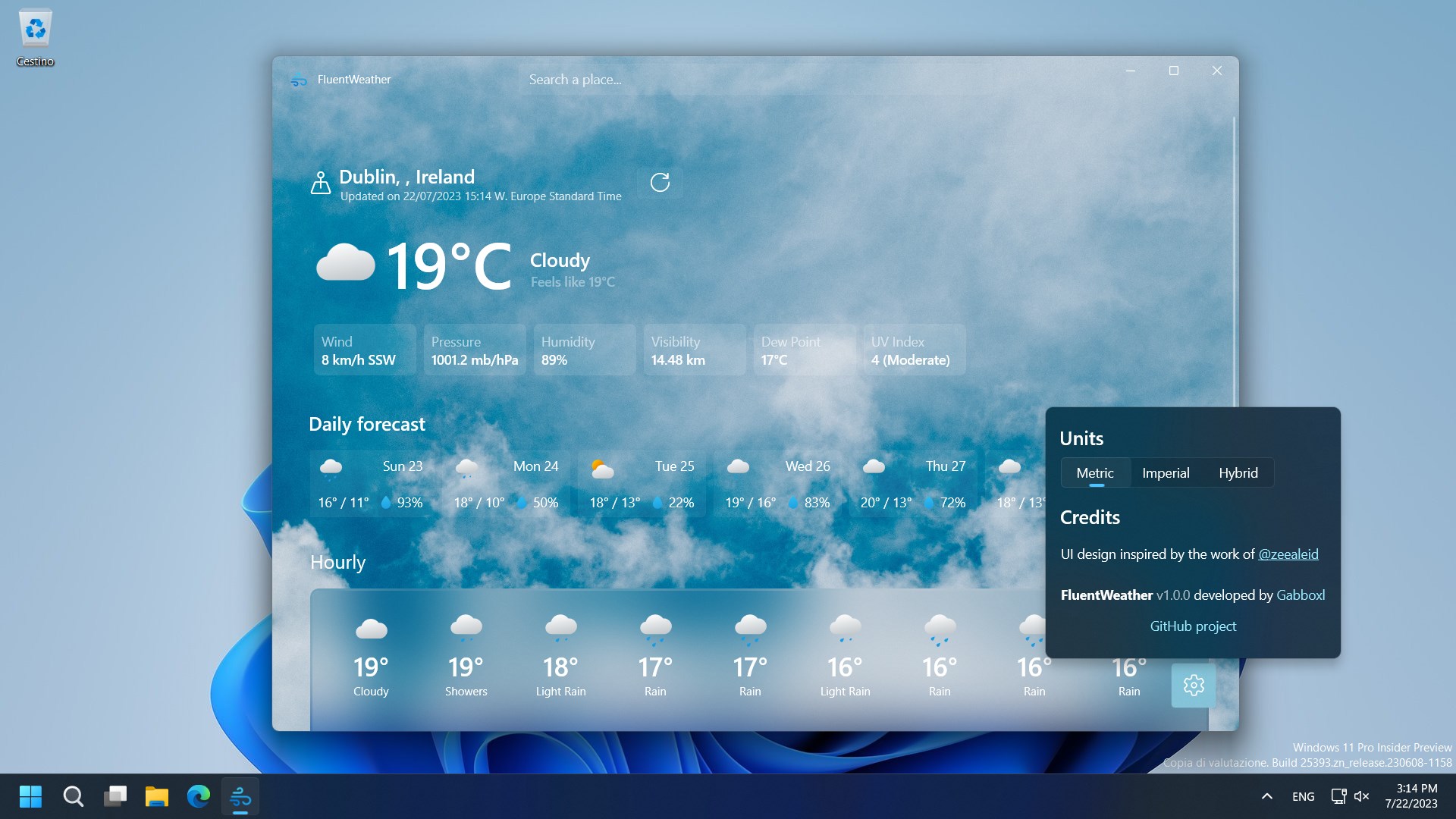Viewport: 1456px width, 819px height.
Task: Select Tue 25 daily forecast card
Action: 642,484
